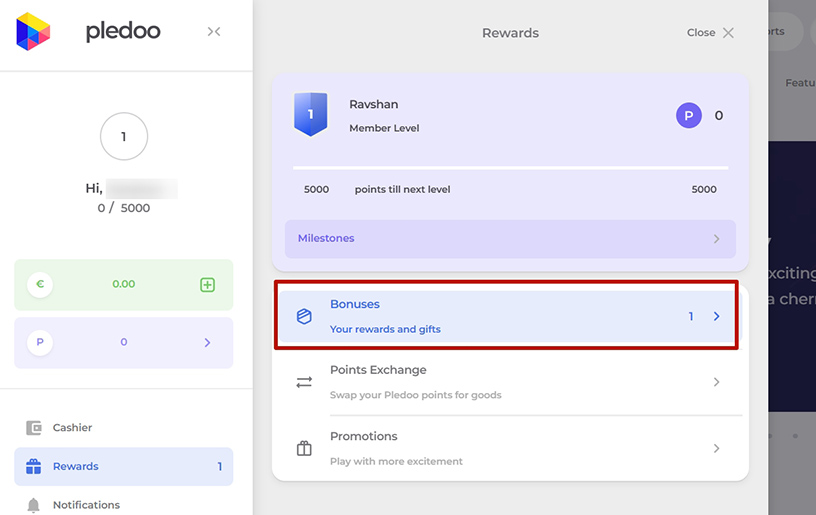Screen dimensions: 816x515
Task: Click the purple P points icon in Rewards
Action: 689,116
